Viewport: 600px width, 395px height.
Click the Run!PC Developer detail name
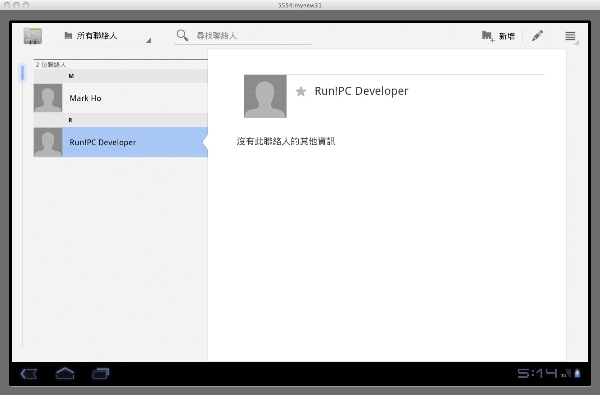pyautogui.click(x=361, y=91)
